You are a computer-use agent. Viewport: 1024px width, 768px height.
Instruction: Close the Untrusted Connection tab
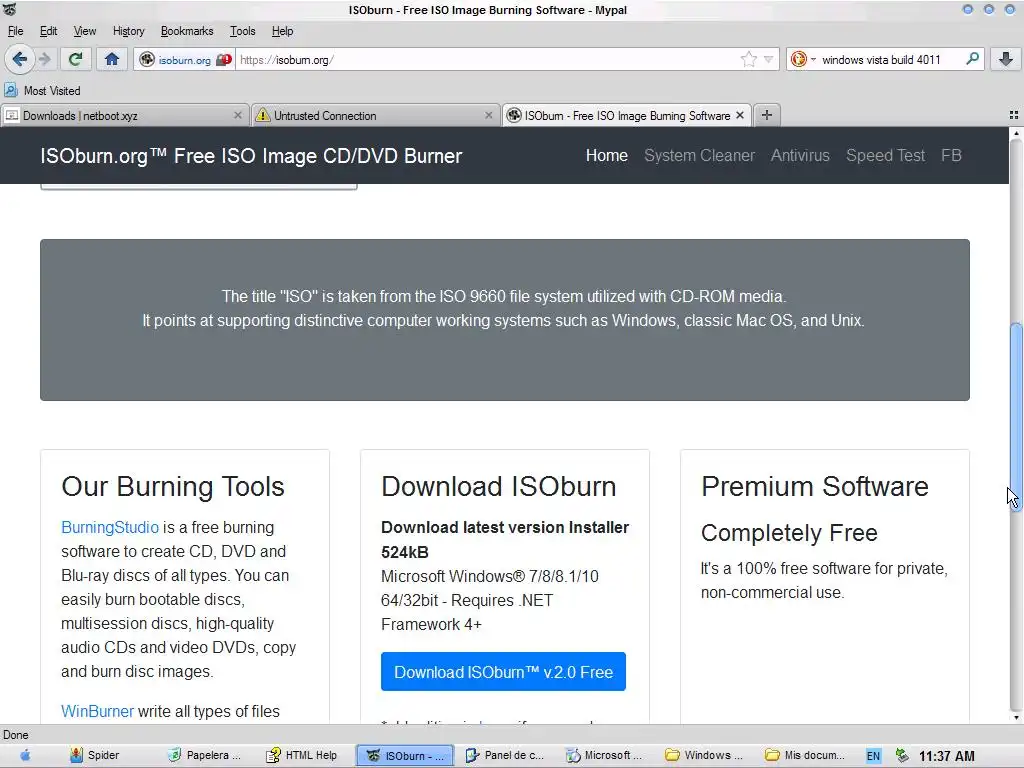pos(488,115)
